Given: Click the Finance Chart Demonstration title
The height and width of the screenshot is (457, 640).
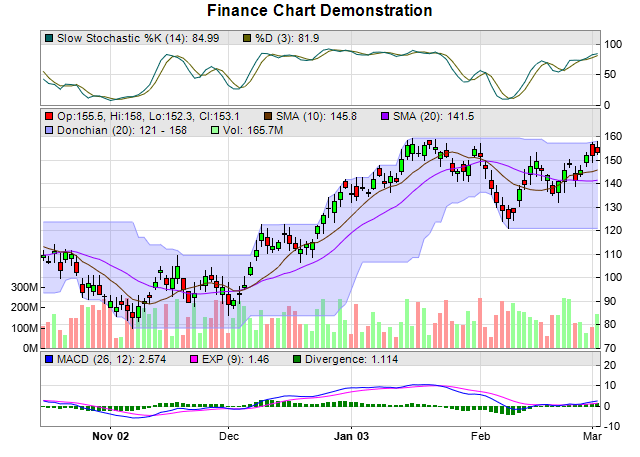Looking at the screenshot, I should tap(320, 11).
